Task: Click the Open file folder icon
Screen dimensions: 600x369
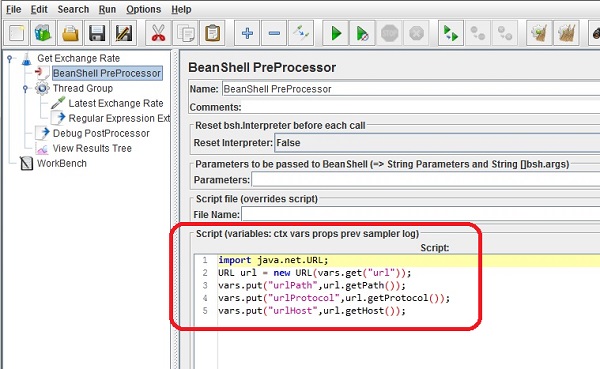Action: tap(70, 33)
